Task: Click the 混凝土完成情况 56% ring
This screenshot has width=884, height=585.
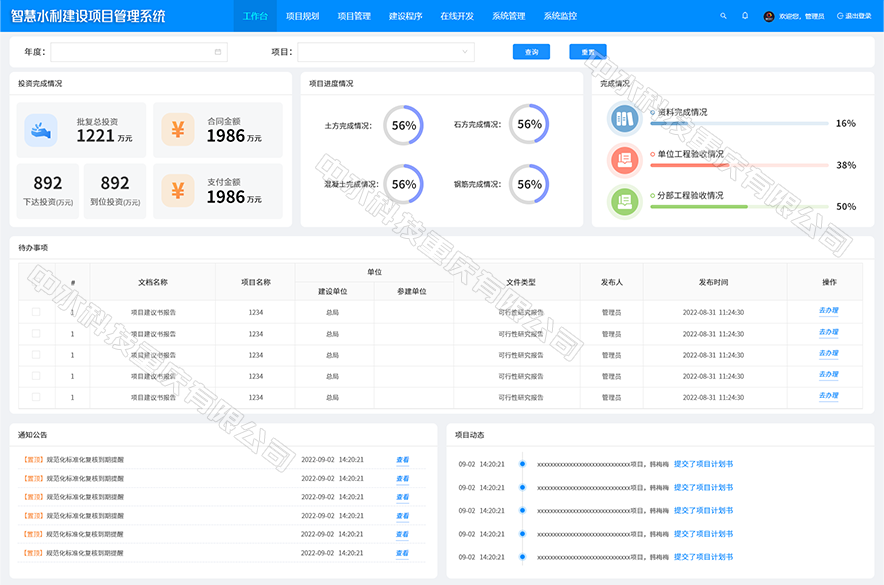Action: click(403, 184)
